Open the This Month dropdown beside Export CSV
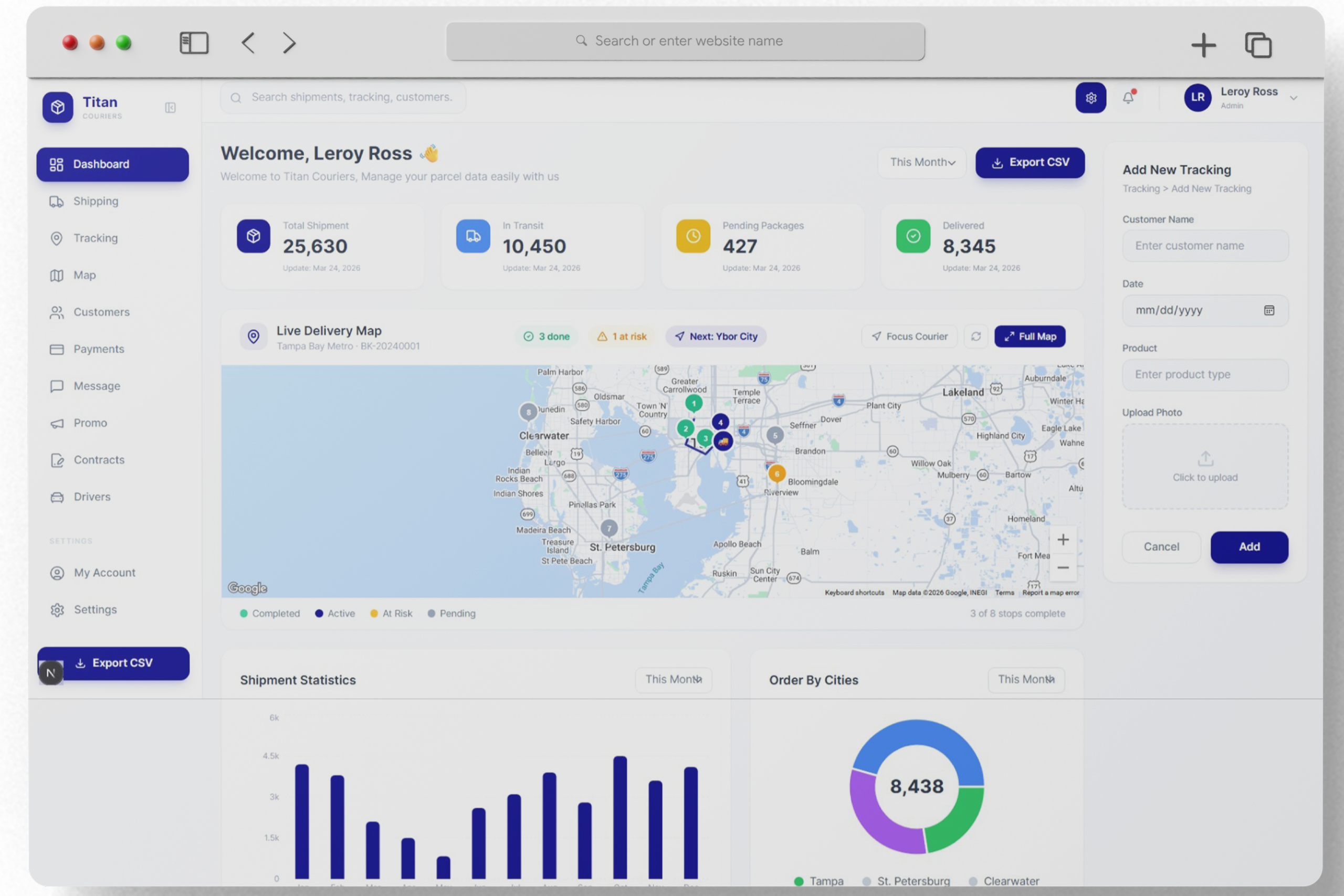Viewport: 1344px width, 896px height. click(x=922, y=162)
